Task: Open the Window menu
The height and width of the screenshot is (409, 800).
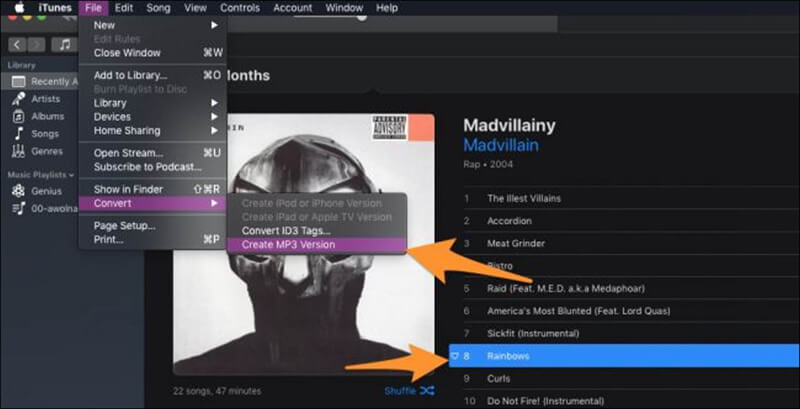Action: click(x=343, y=8)
